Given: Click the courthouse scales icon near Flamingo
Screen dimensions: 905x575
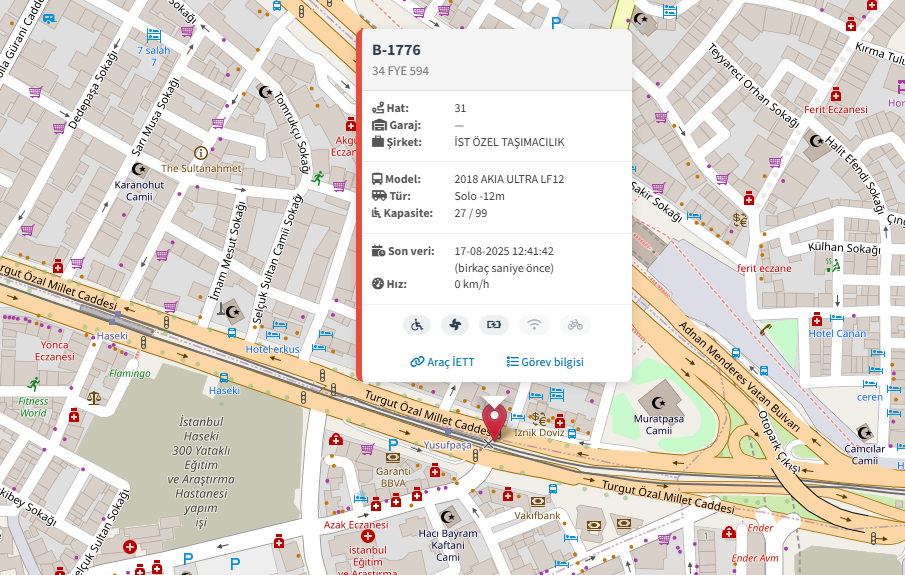Looking at the screenshot, I should point(95,397).
